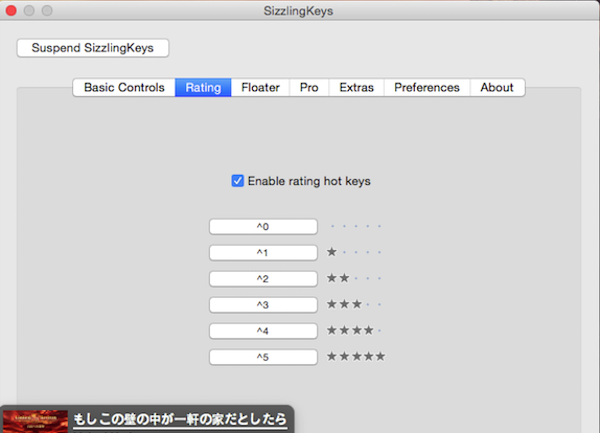Click the one-star rating icon

coord(355,252)
